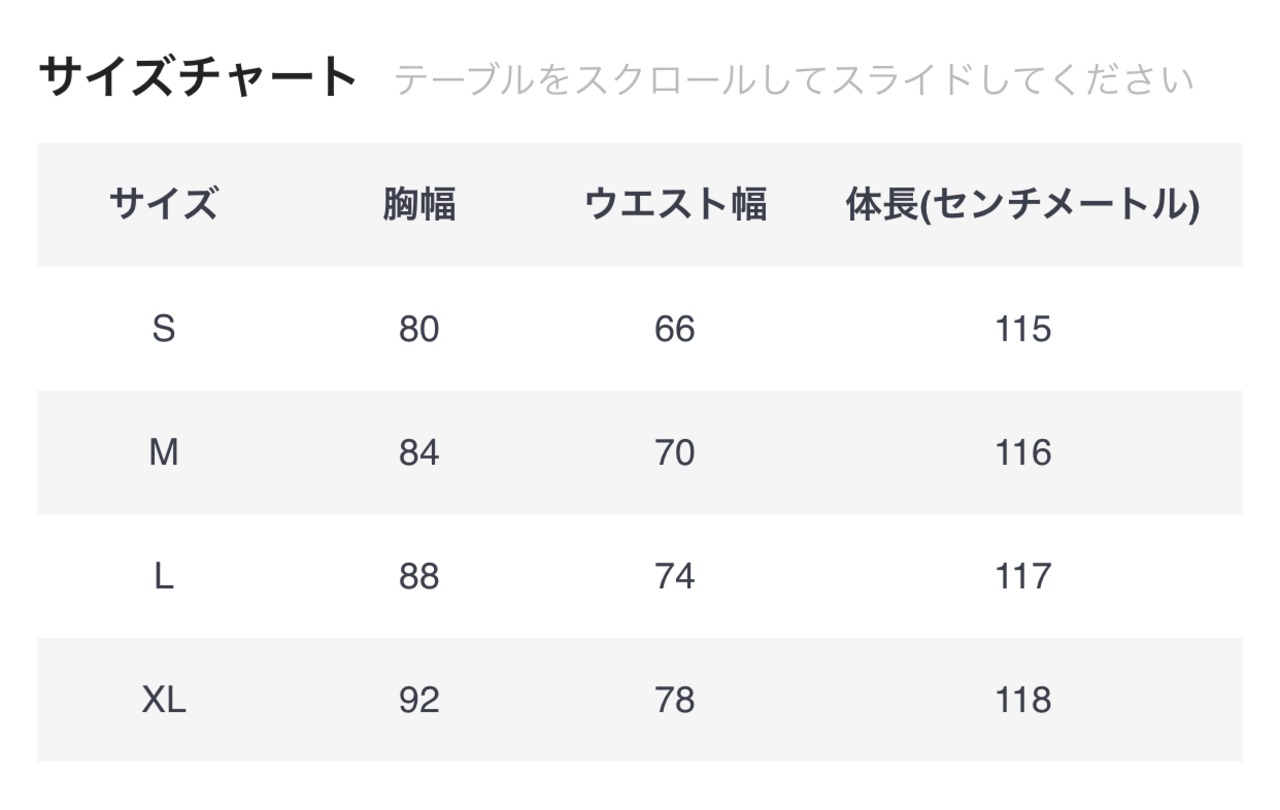The height and width of the screenshot is (810, 1280).
Task: Select the 胸幅 column header
Action: (419, 205)
